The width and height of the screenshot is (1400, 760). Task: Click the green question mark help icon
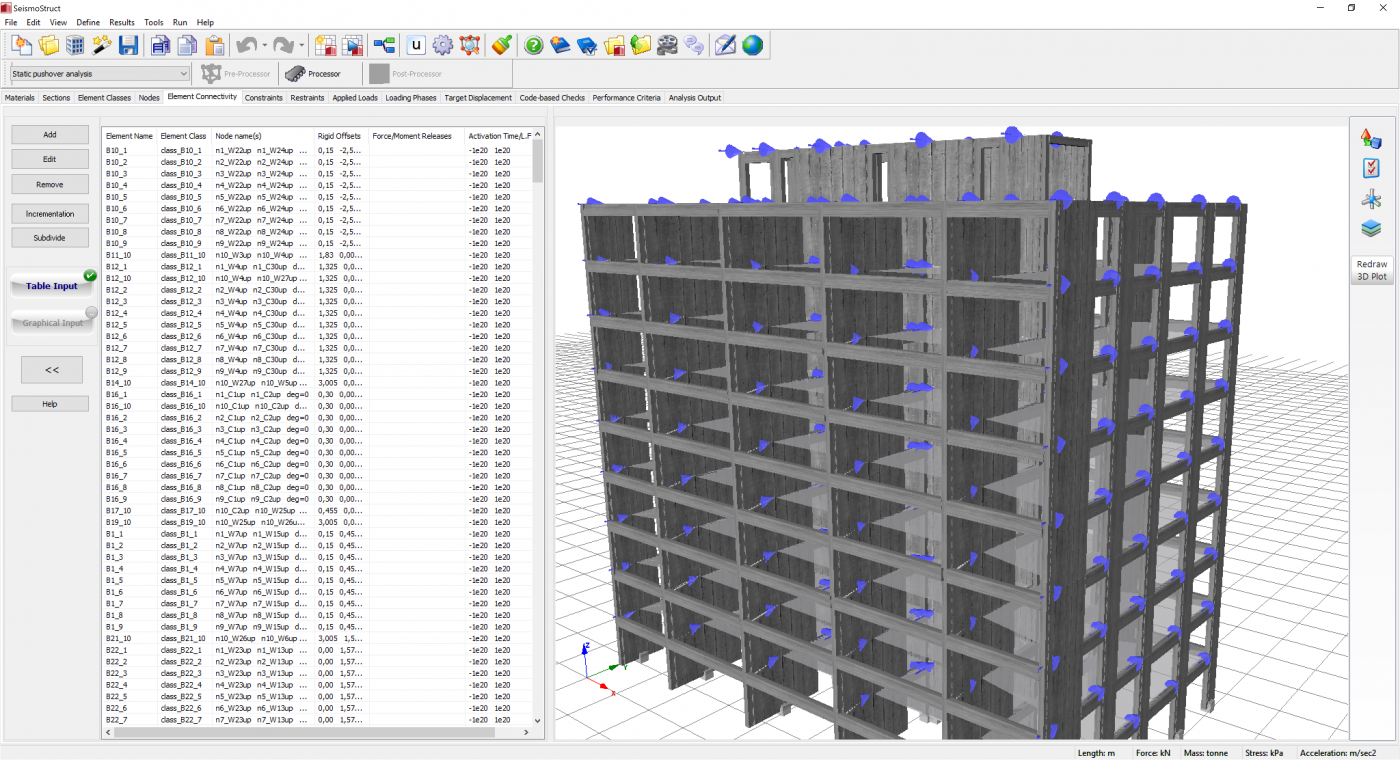pyautogui.click(x=534, y=45)
